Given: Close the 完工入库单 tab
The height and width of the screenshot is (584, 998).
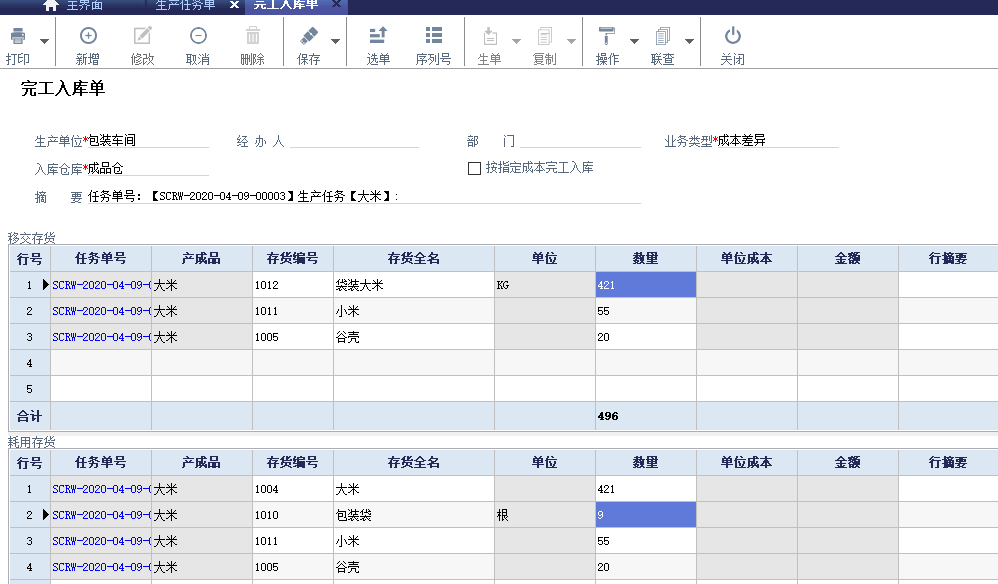Looking at the screenshot, I should tap(336, 5).
